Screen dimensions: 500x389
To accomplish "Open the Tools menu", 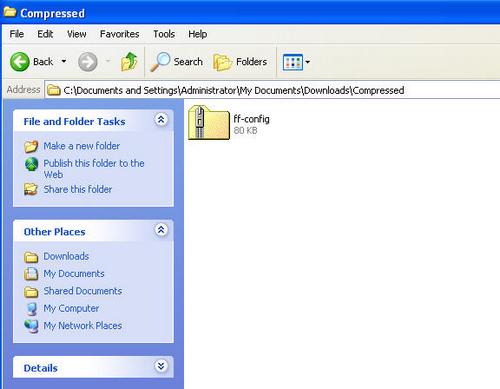I will click(x=164, y=34).
